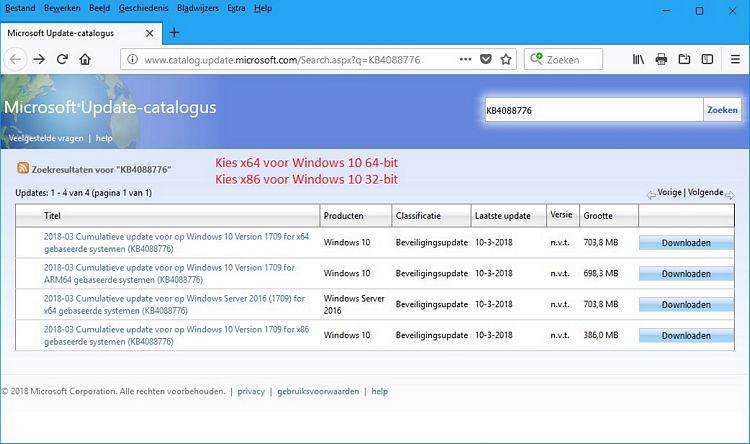
Task: Click the Microsoft Update-catalogus page title
Action: click(x=110, y=107)
